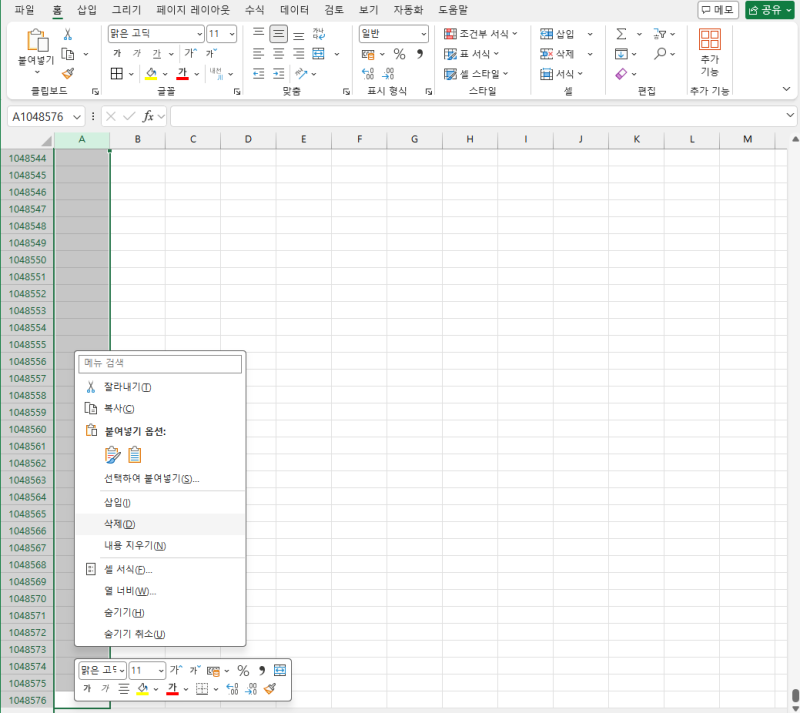The image size is (800, 713).
Task: Choose 숨기기(H) in the context menu
Action: [160, 612]
